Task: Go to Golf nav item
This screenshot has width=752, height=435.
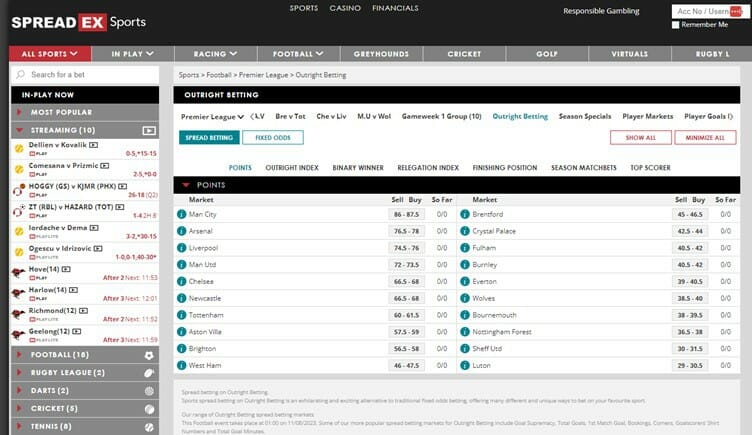Action: tap(547, 54)
